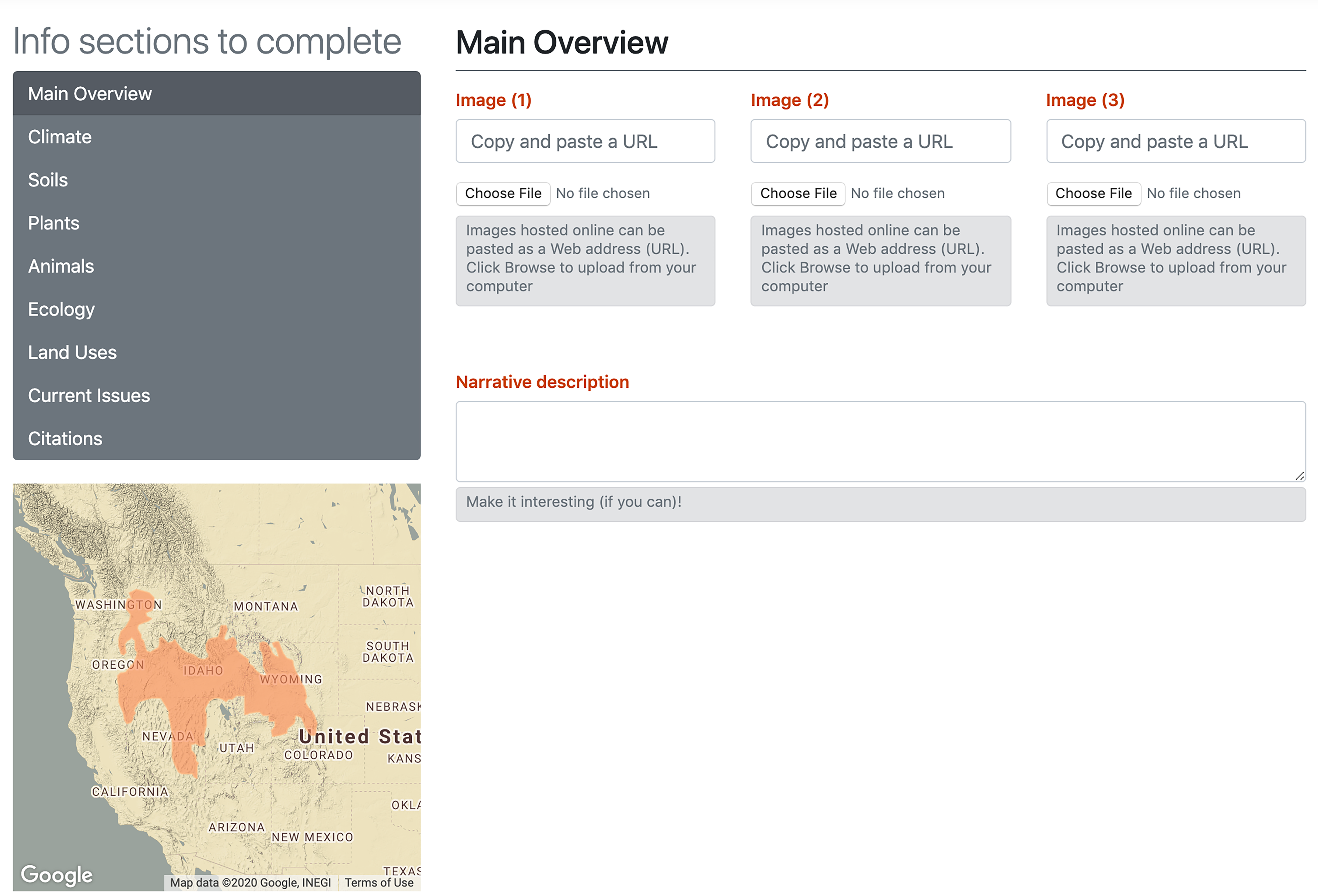1318x896 pixels.
Task: Click the Image (1) label
Action: [493, 100]
